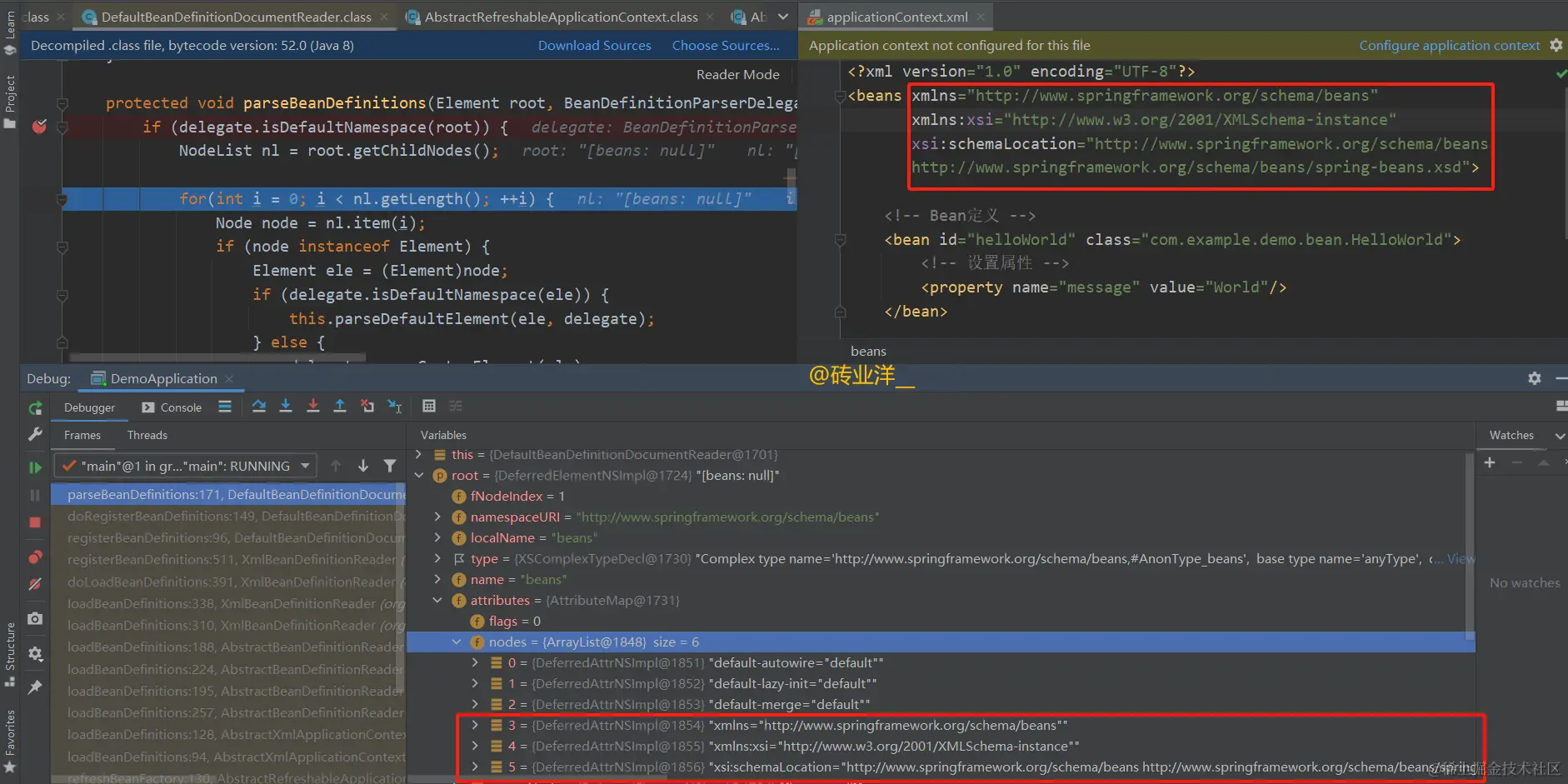Select the Debugger tab
1568x784 pixels.
click(x=90, y=407)
